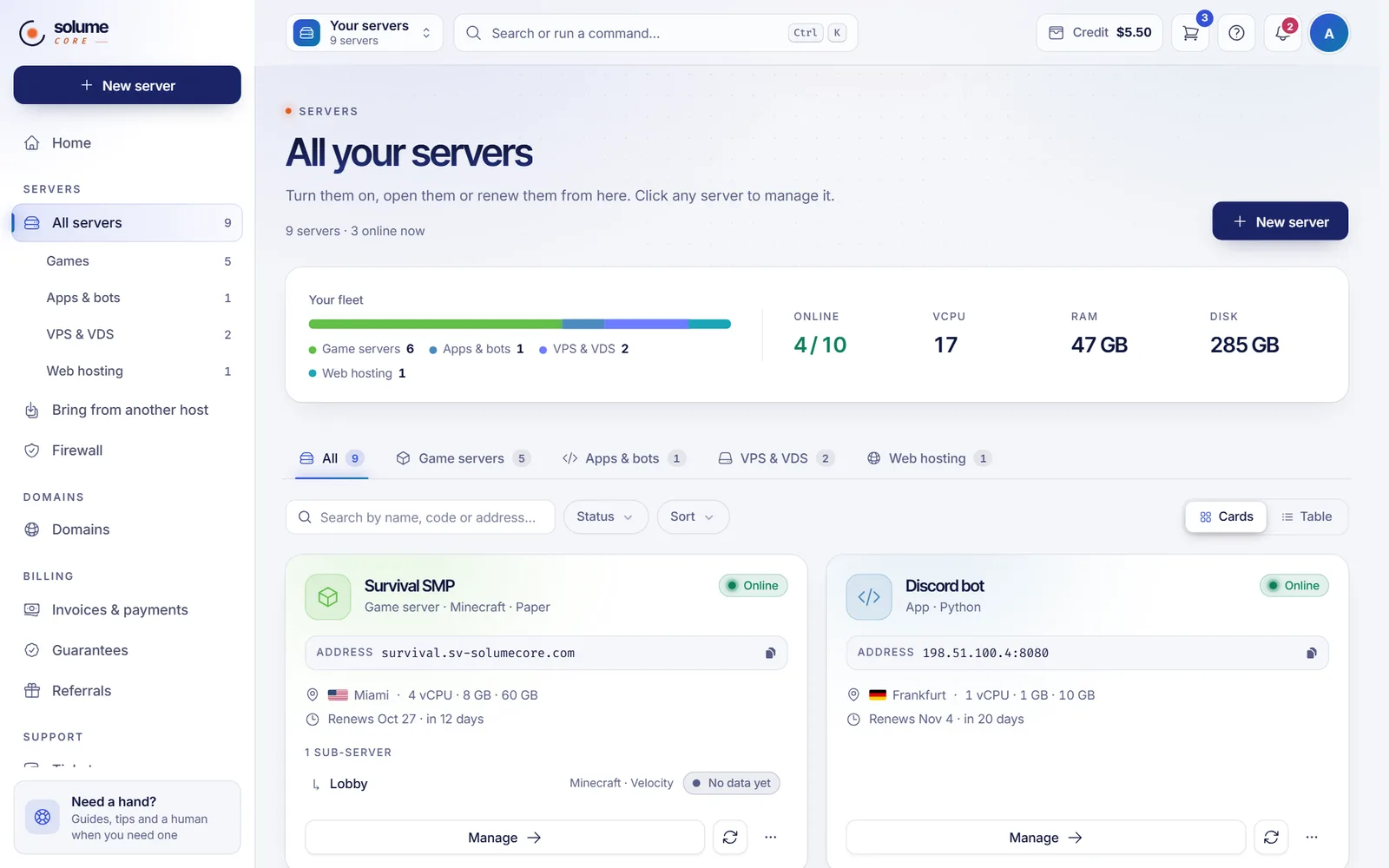This screenshot has height=868, width=1389.
Task: Click Manage on Survival SMP card
Action: tap(504, 838)
